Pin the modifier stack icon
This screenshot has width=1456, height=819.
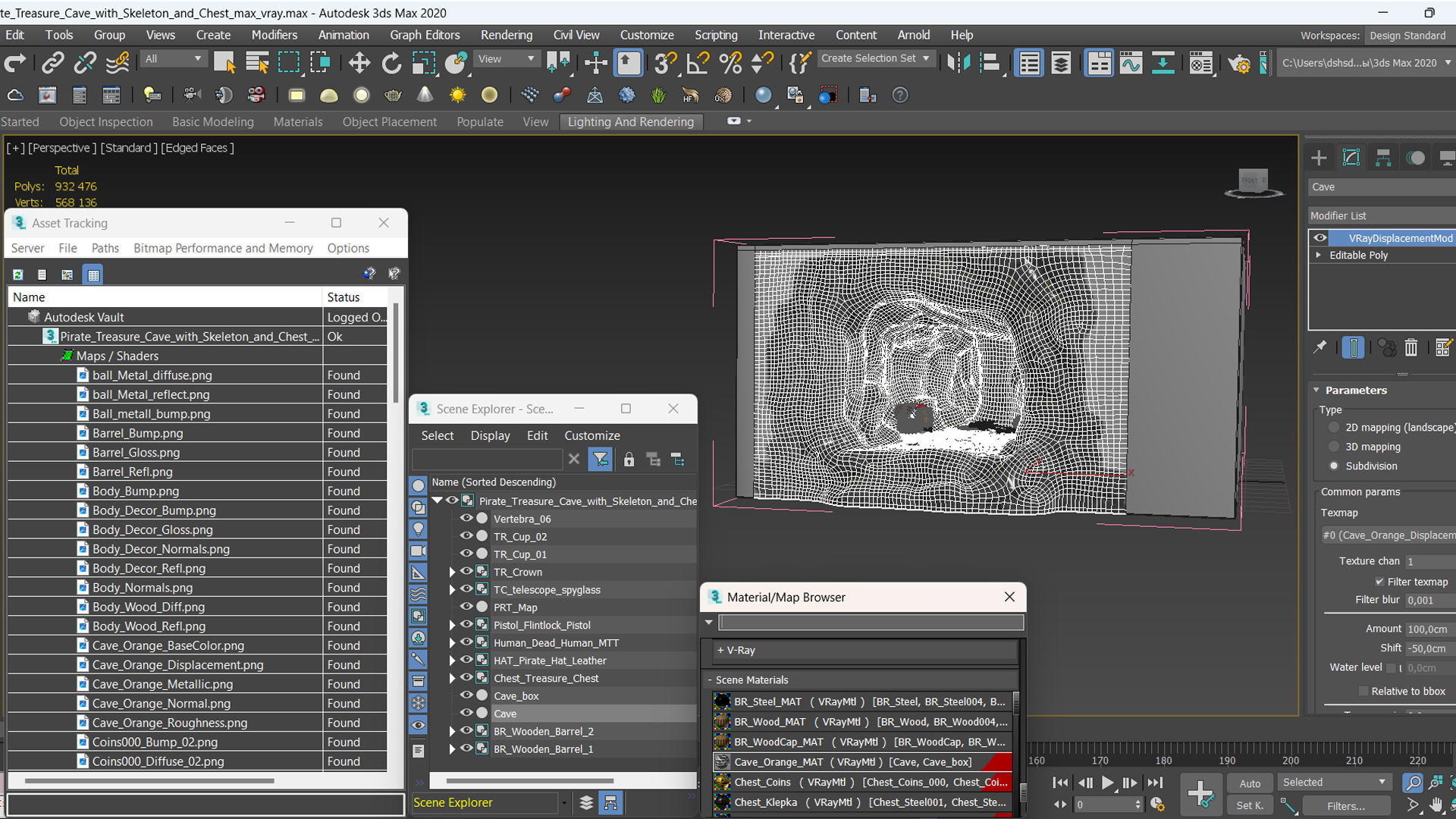pyautogui.click(x=1320, y=347)
